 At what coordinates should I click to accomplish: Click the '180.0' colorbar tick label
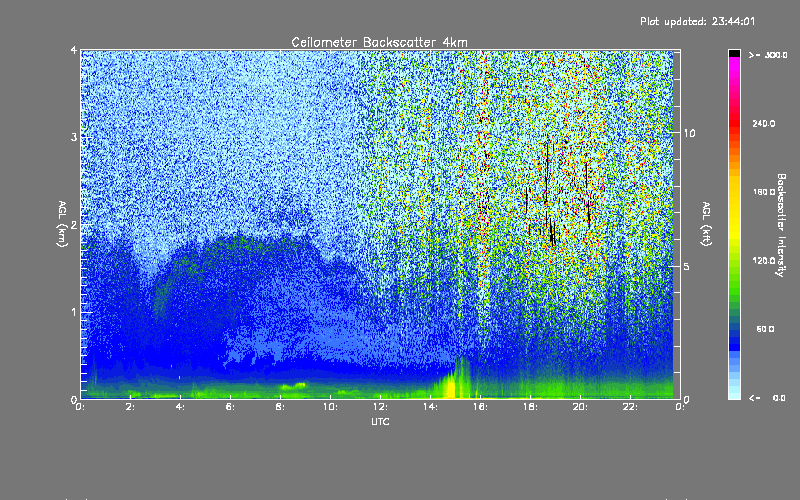coord(764,192)
